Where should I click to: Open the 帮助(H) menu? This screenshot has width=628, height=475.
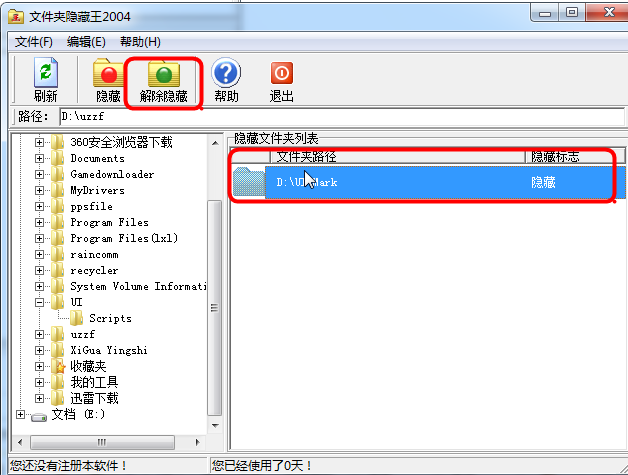pyautogui.click(x=140, y=42)
